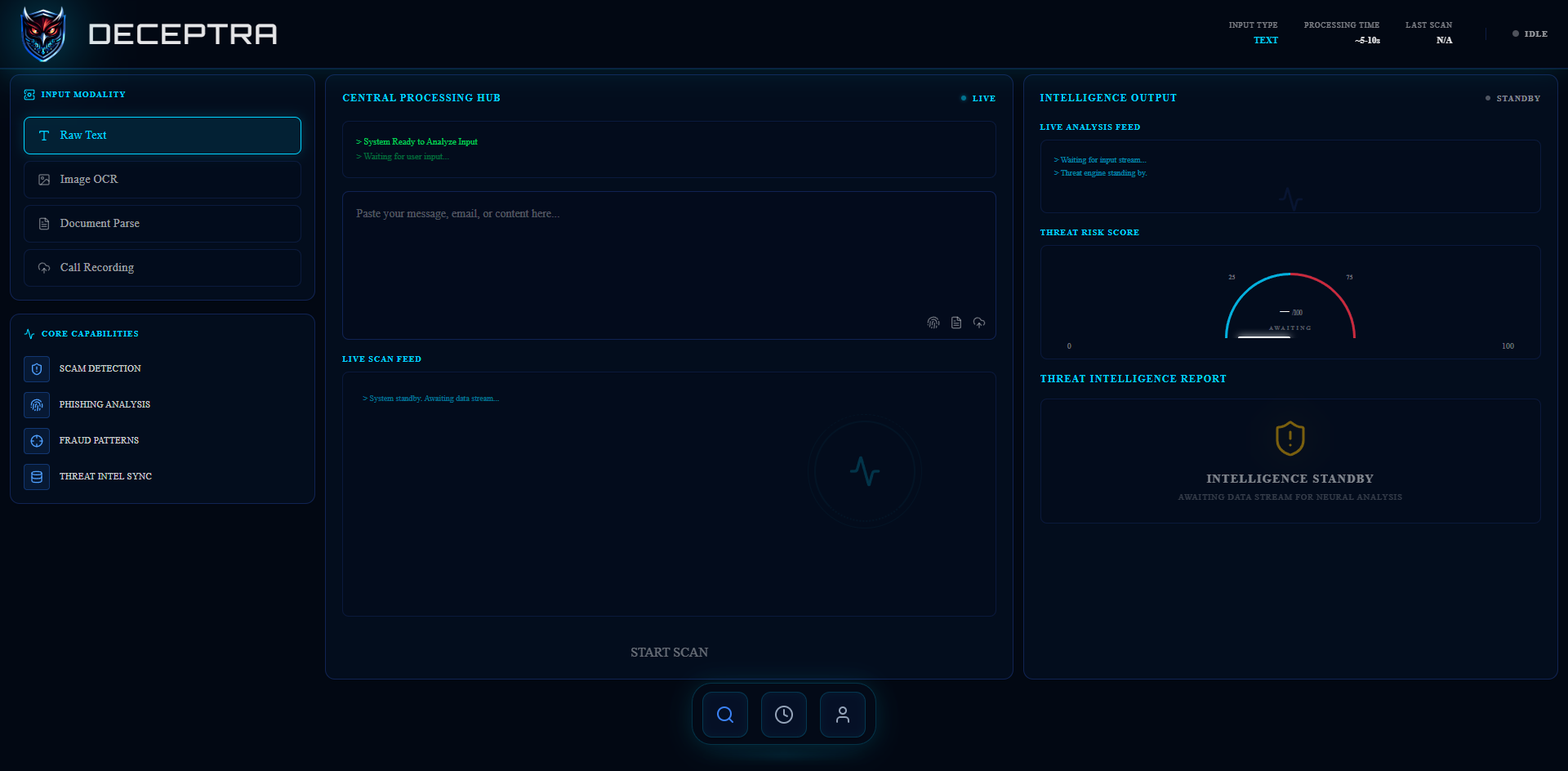Click the Call Recording cloud icon

[x=44, y=268]
